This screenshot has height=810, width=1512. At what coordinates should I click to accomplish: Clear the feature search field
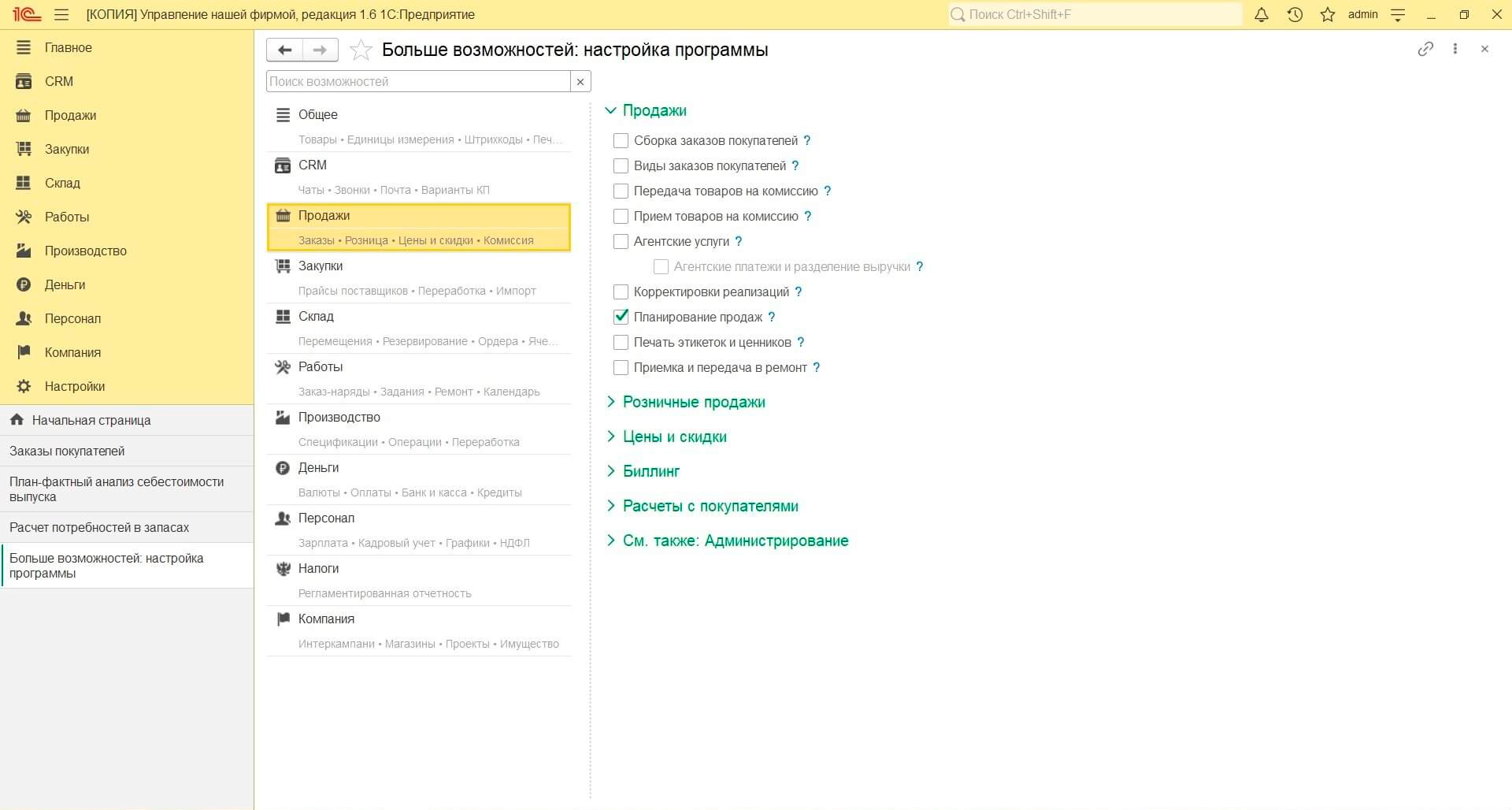click(x=580, y=81)
